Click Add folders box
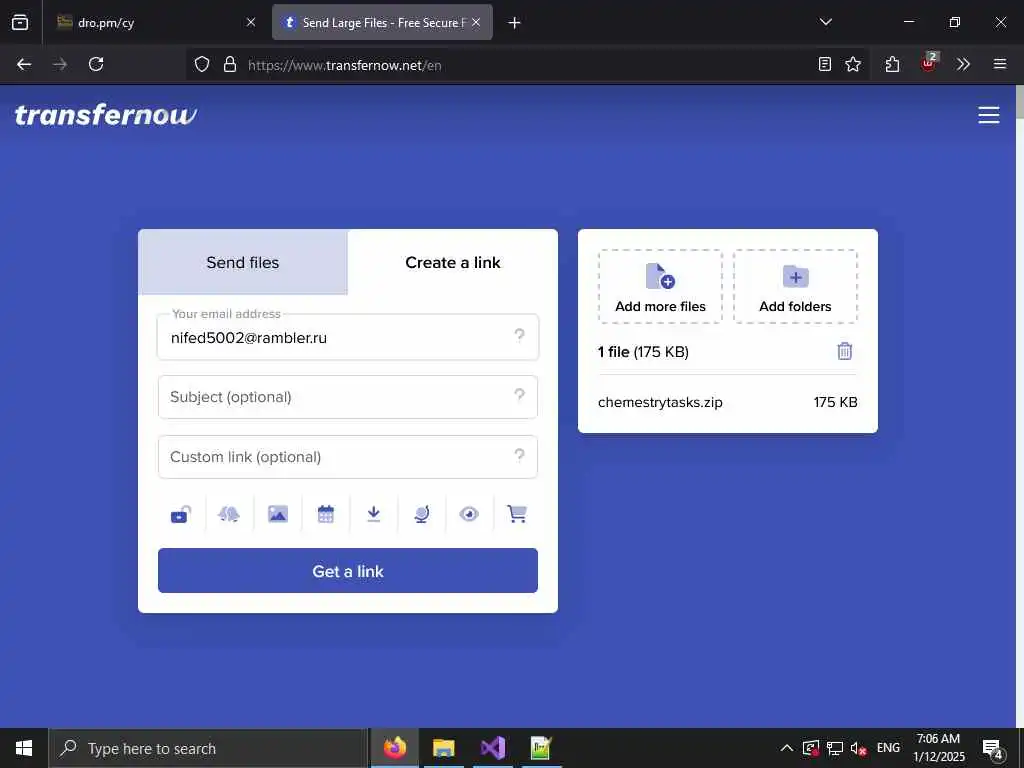Screen dimensions: 1024x768 [795, 287]
